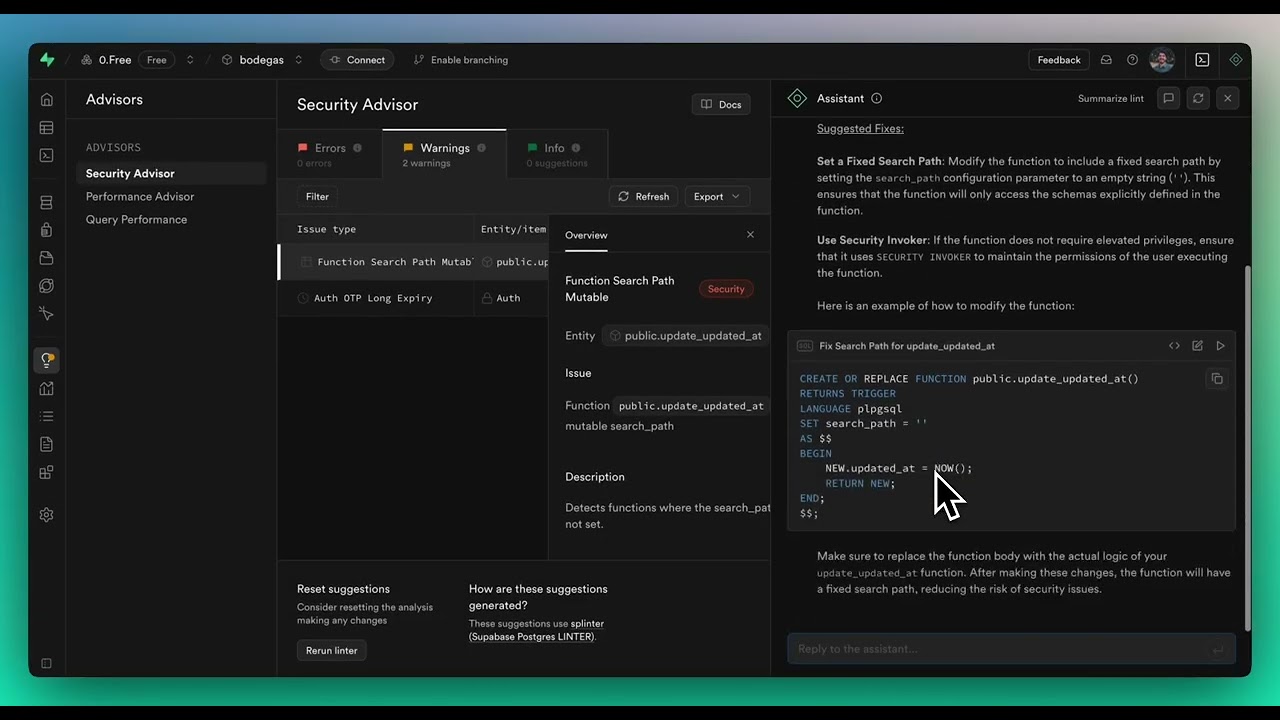Viewport: 1280px width, 720px height.
Task: Show the Errors tab info tooltip icon
Action: [x=357, y=148]
